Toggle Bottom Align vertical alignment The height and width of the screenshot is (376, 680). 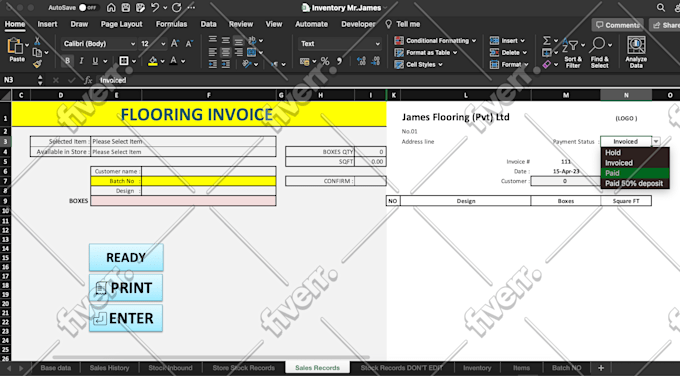239,41
